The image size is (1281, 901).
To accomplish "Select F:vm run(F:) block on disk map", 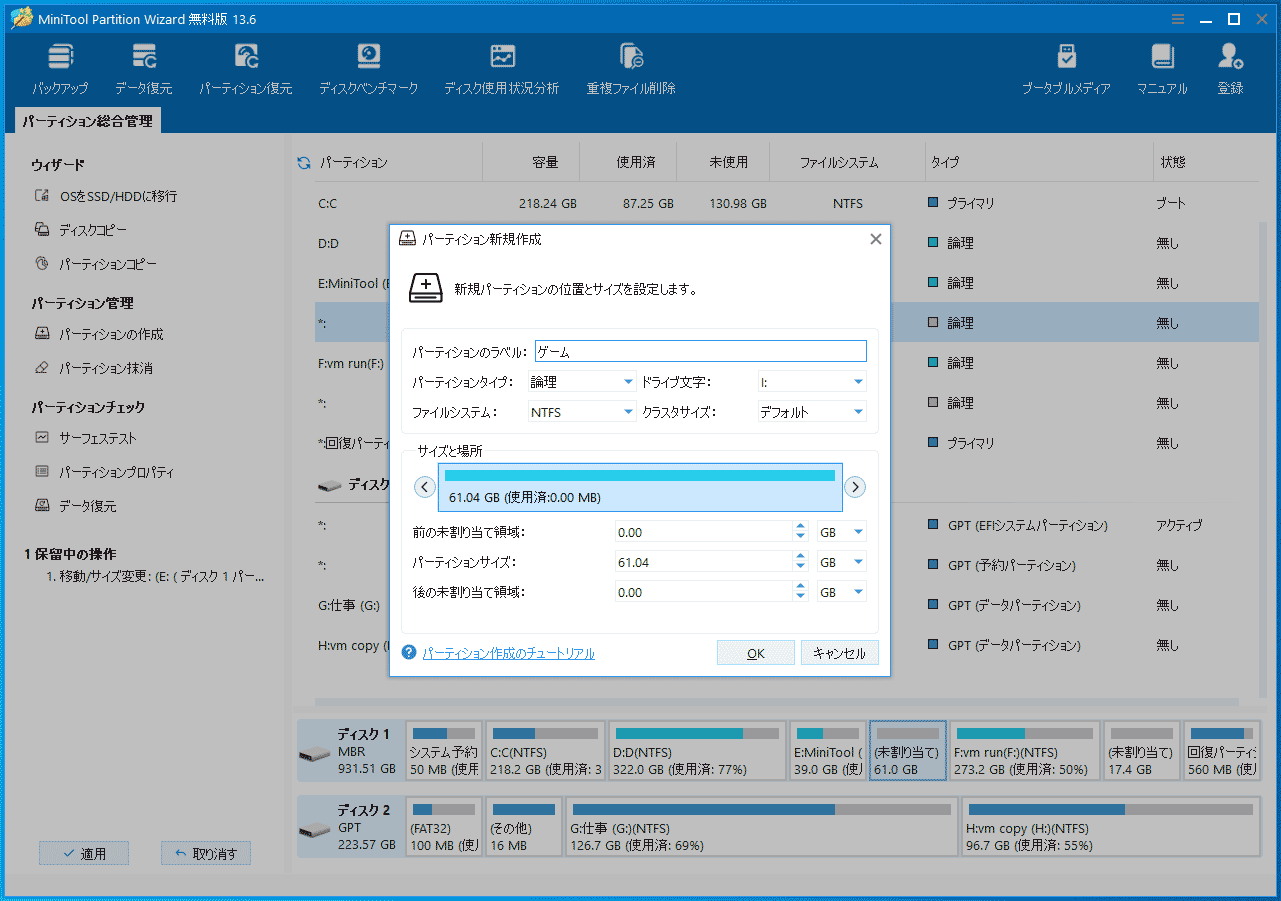I will [x=1024, y=751].
